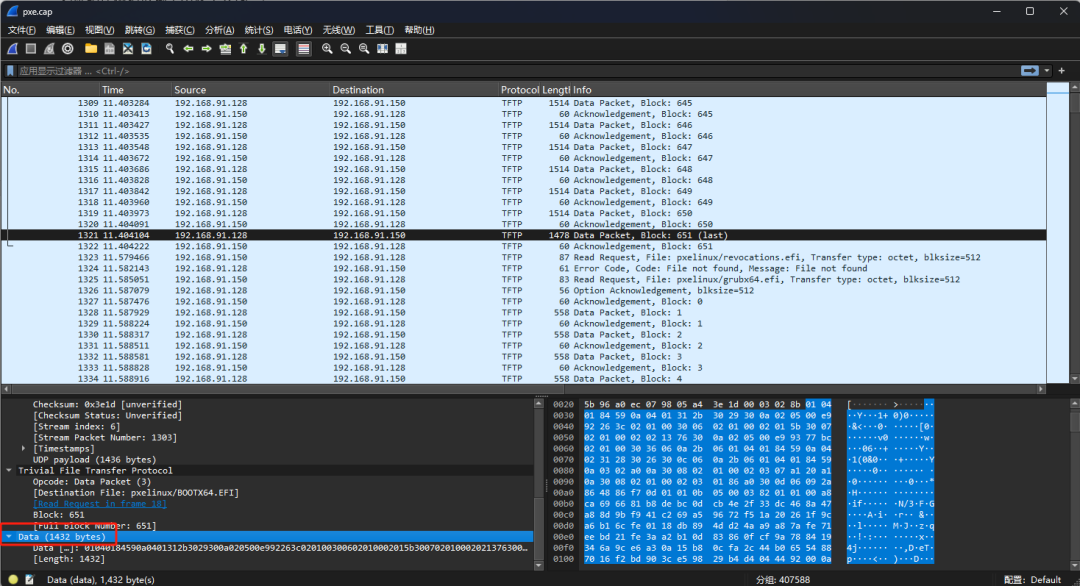
Task: Click the stop capture square icon
Action: [x=31, y=48]
